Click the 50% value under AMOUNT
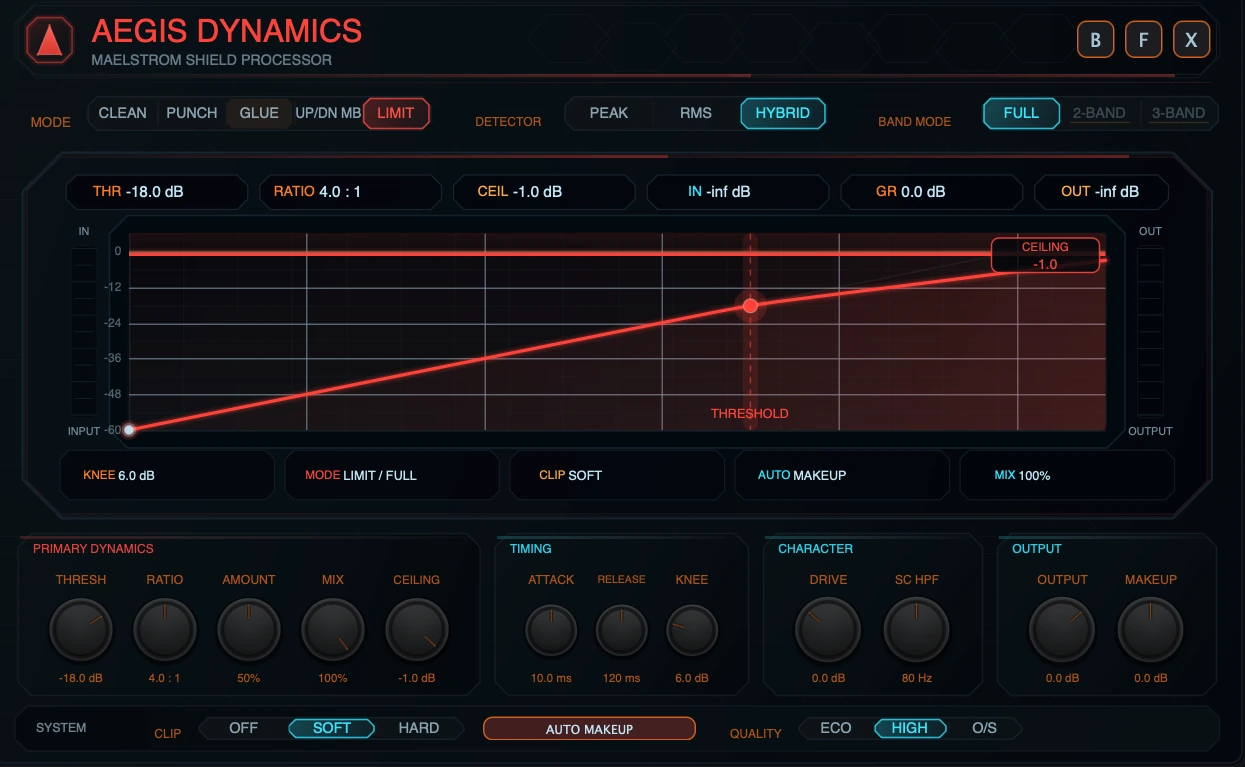1245x767 pixels. tap(249, 678)
